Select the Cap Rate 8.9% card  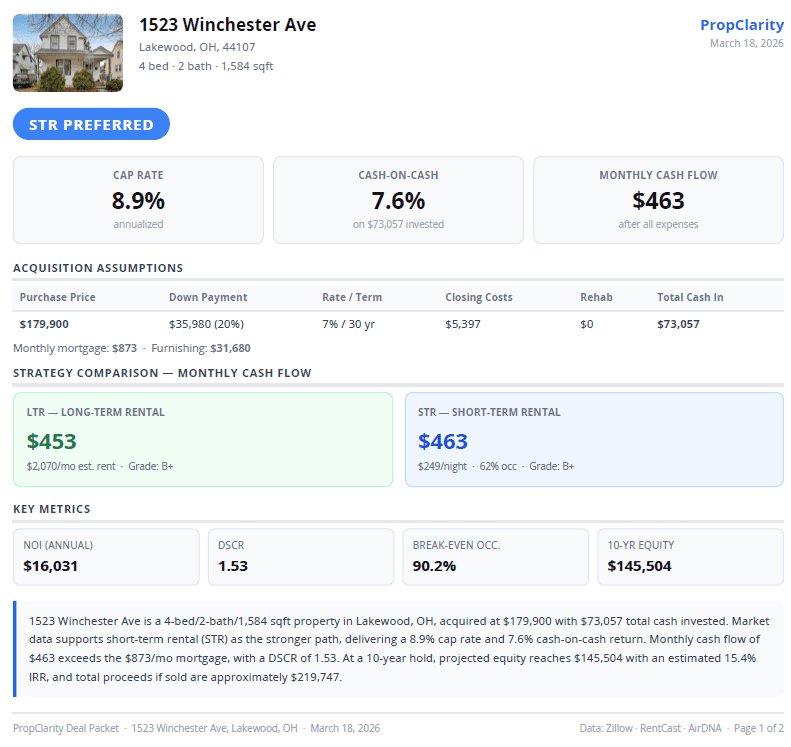pyautogui.click(x=138, y=200)
